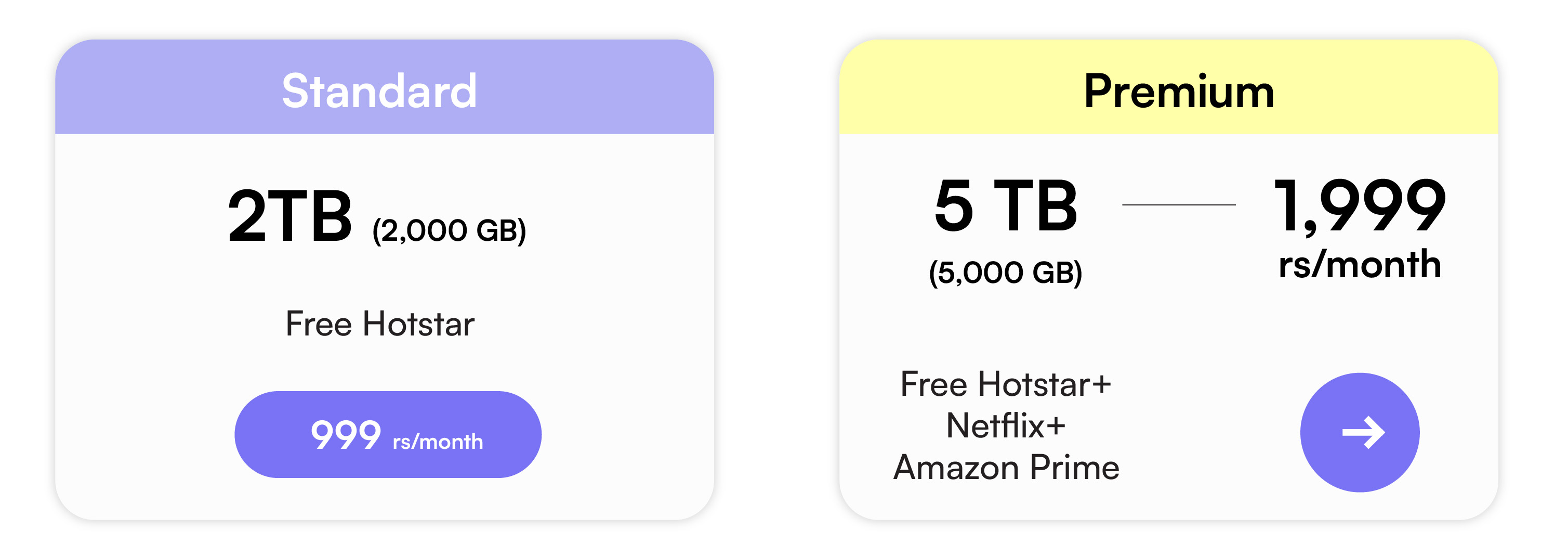1568x556 pixels.
Task: Click rs/month text in the purple pill
Action: pyautogui.click(x=438, y=441)
